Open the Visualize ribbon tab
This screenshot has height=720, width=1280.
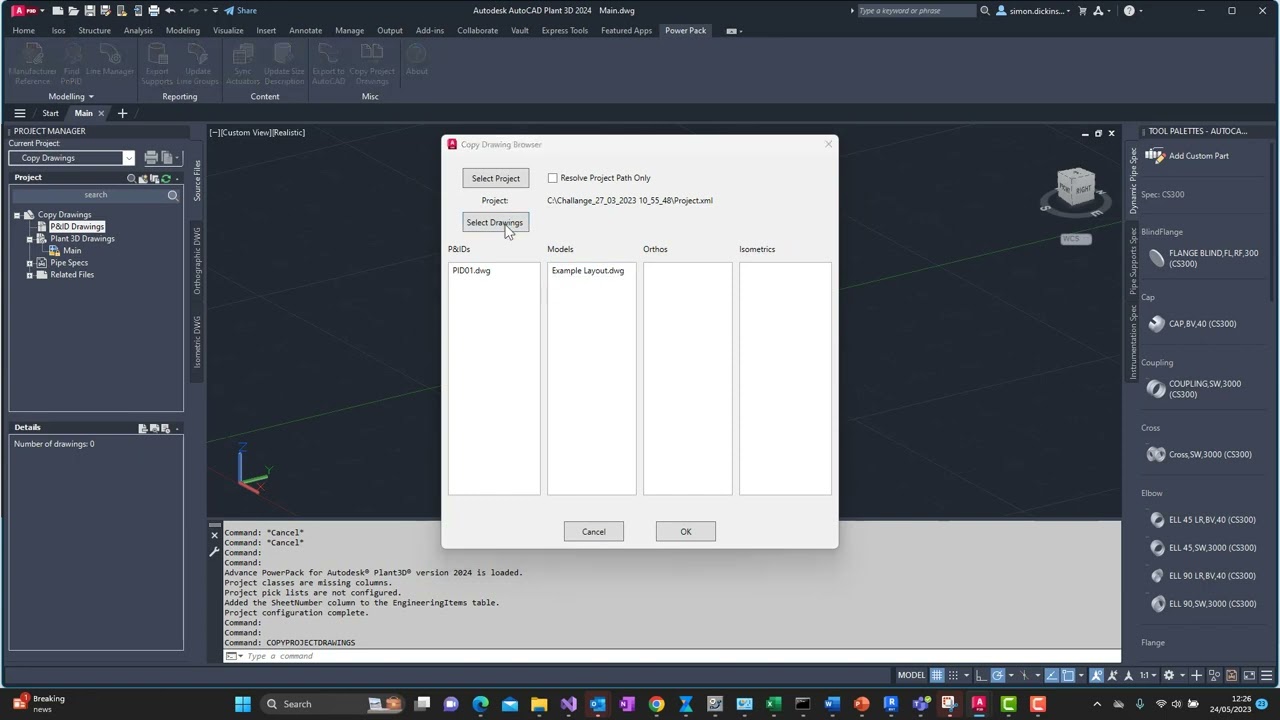coord(228,30)
